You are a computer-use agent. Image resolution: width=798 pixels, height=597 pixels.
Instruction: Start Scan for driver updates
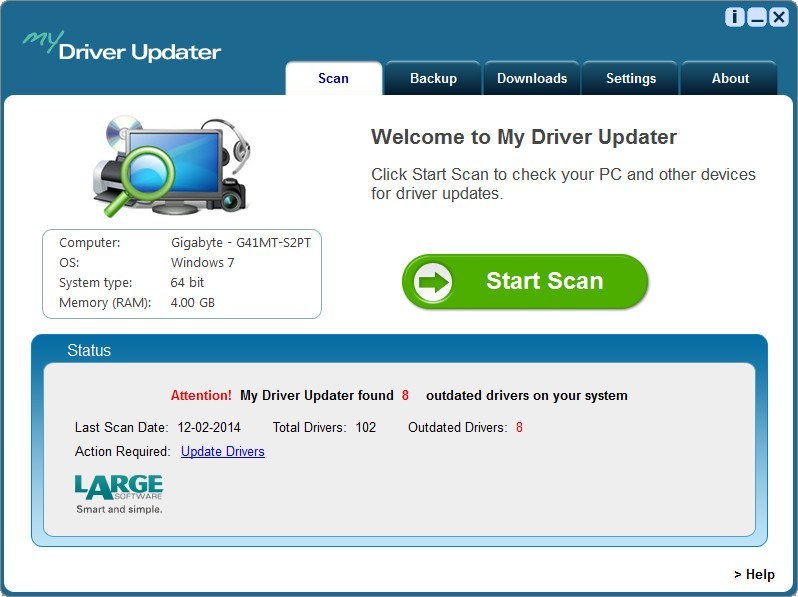tap(525, 282)
